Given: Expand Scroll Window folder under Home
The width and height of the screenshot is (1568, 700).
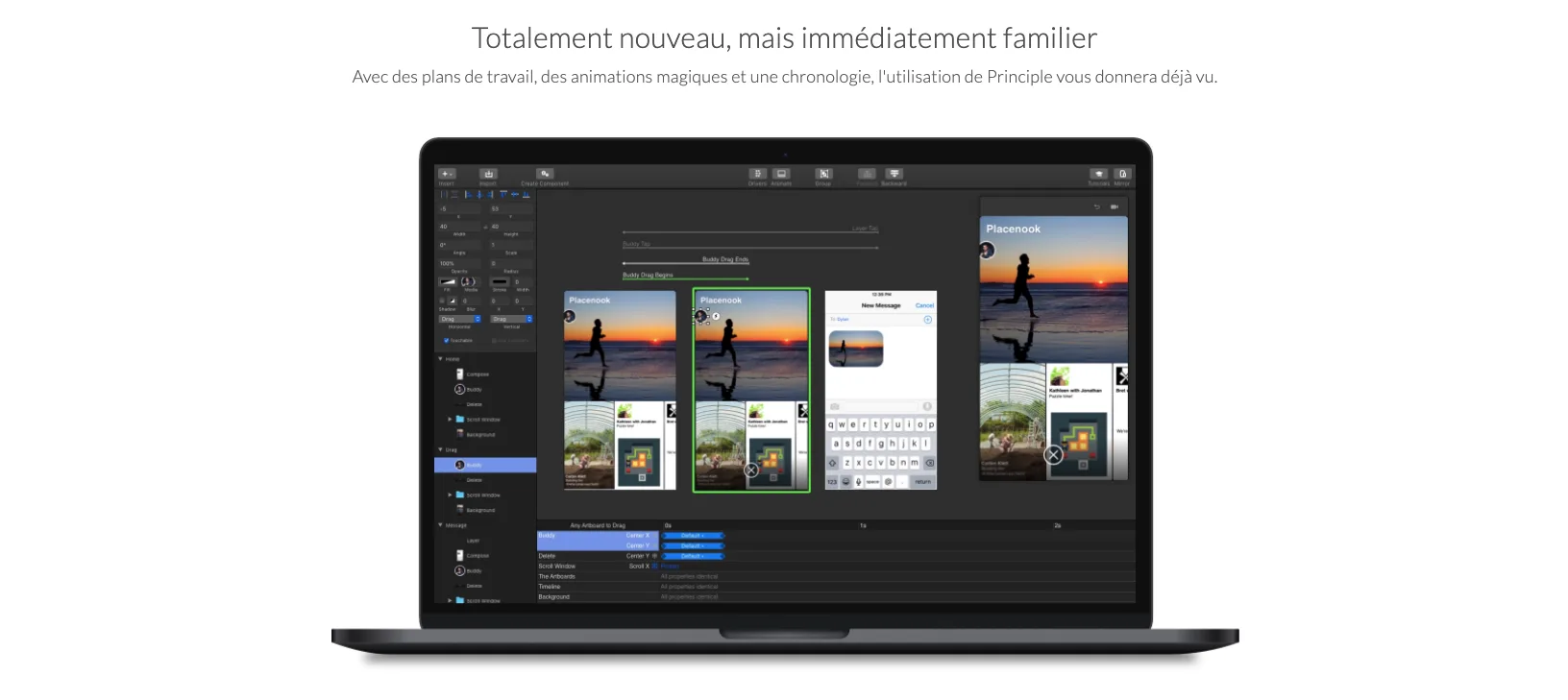Looking at the screenshot, I should point(450,420).
